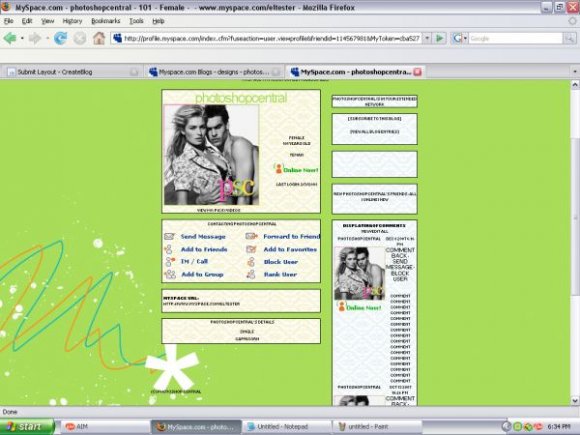Click the Online Now icon on the profile

279,169
